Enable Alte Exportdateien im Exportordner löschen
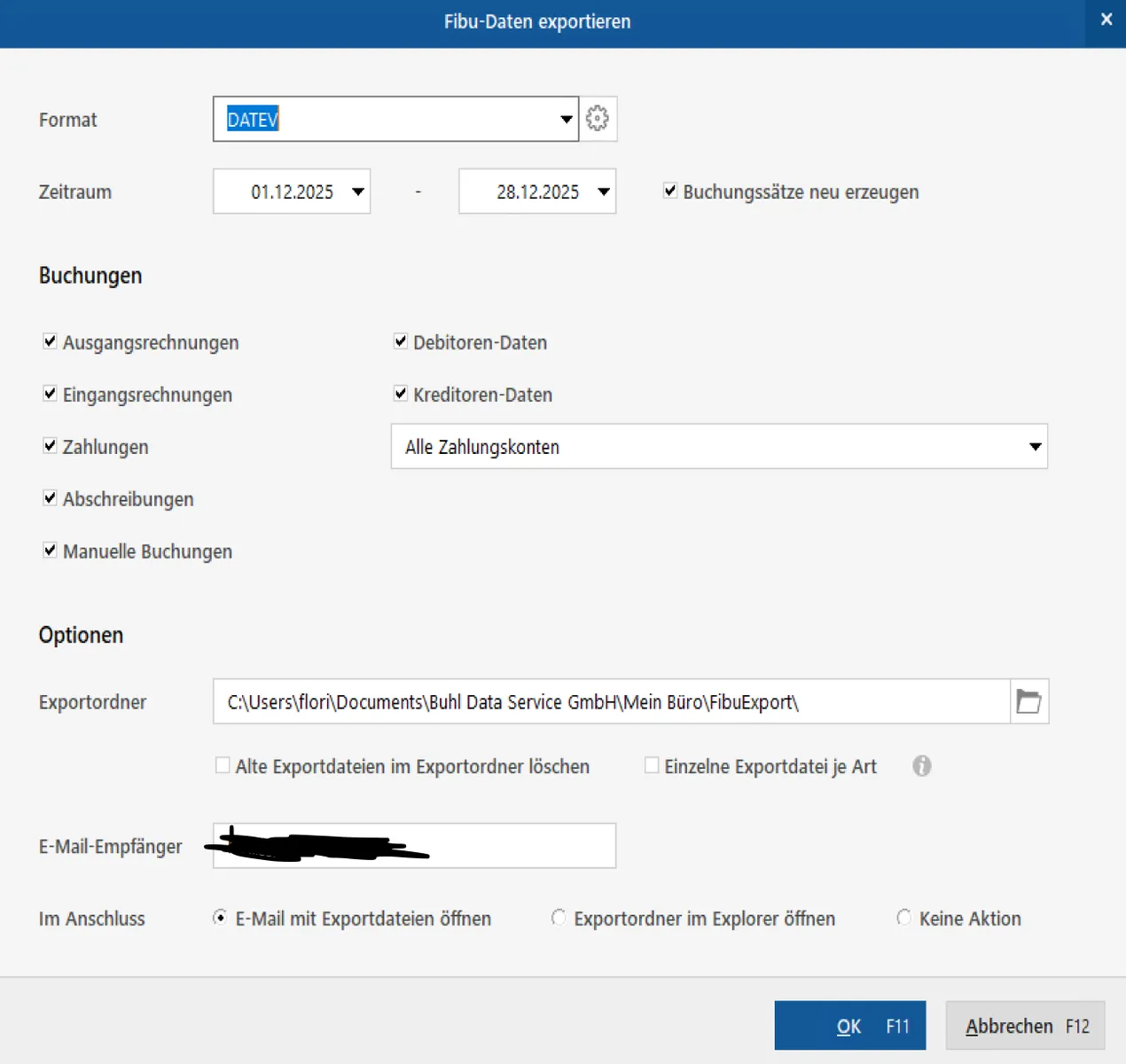The image size is (1126, 1064). pyautogui.click(x=223, y=765)
